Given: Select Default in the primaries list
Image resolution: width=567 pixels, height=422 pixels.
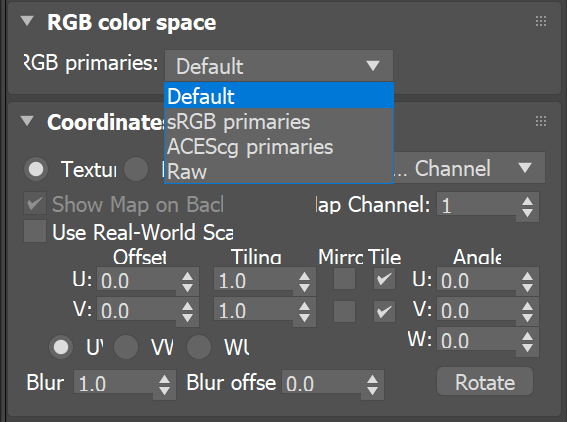Looking at the screenshot, I should pos(279,95).
